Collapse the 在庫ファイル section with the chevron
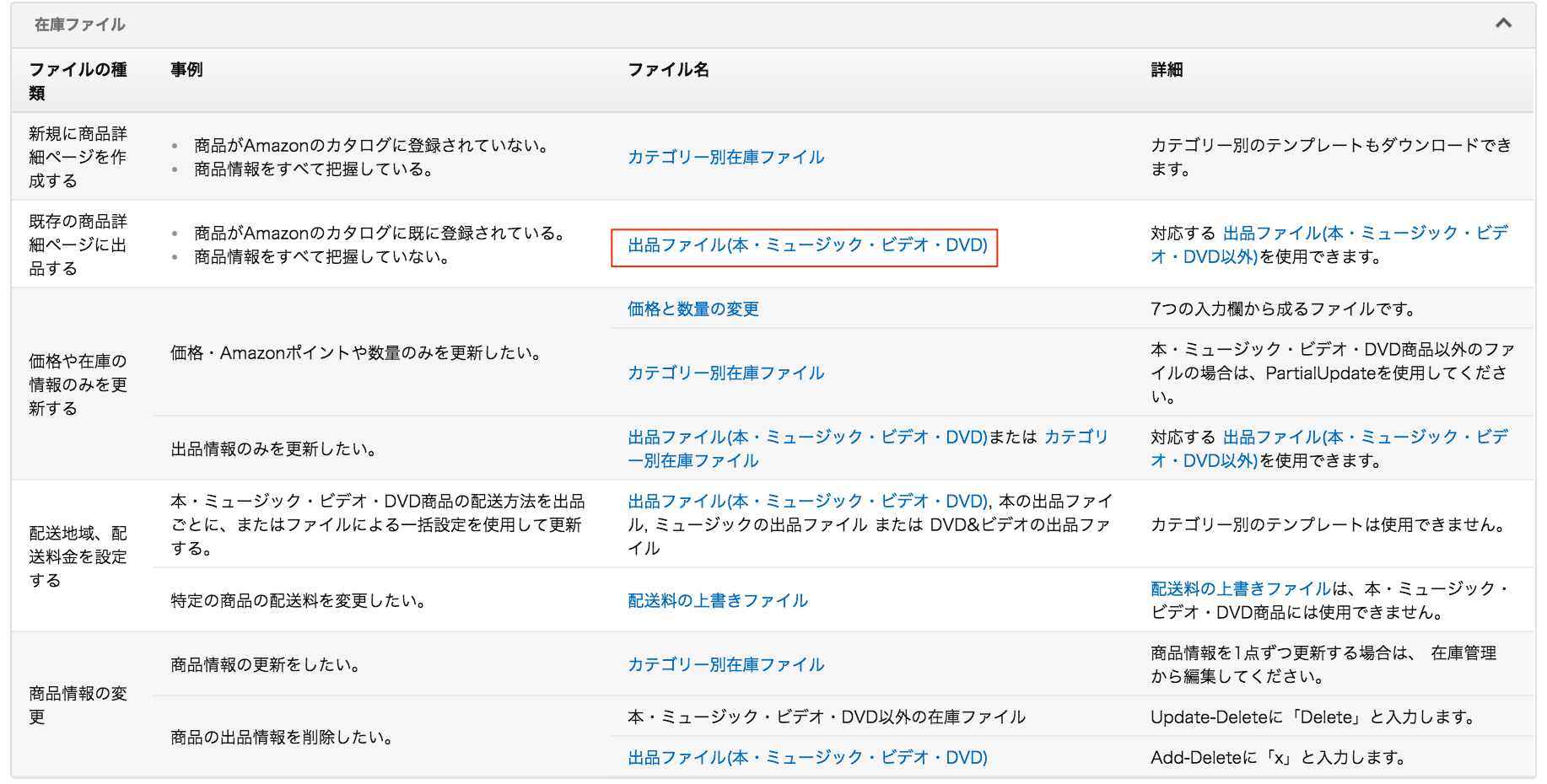The width and height of the screenshot is (1547, 784). 1503,24
